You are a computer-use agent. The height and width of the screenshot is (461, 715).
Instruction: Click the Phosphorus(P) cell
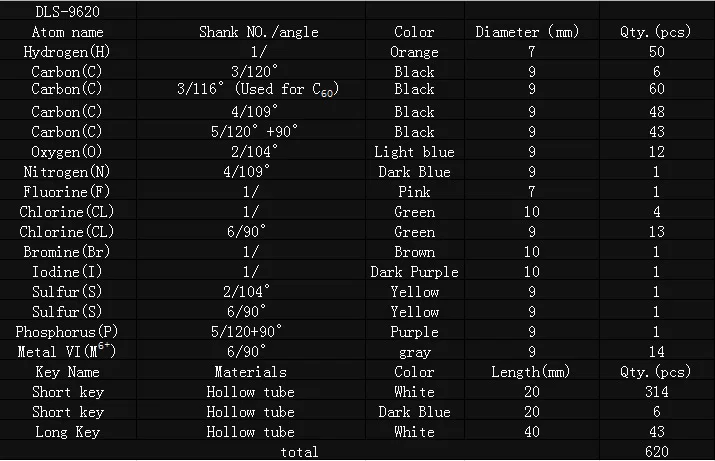tap(68, 332)
